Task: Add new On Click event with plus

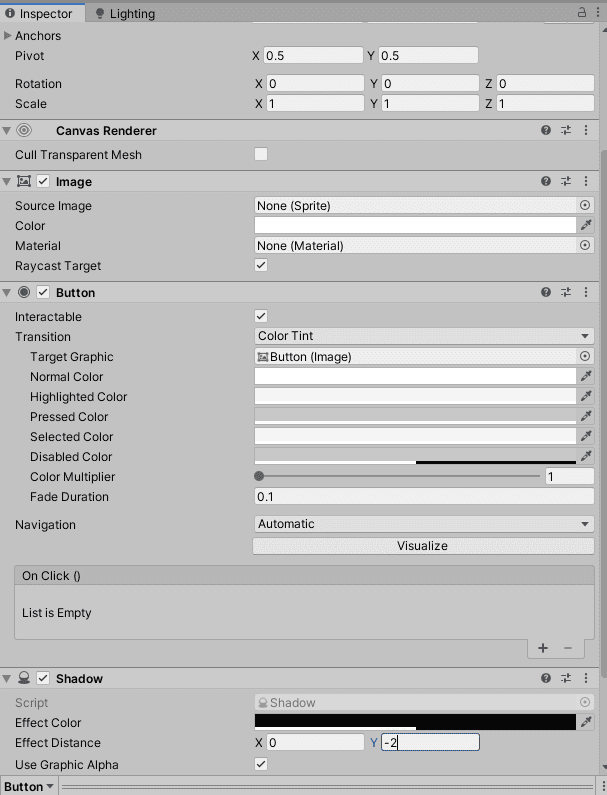Action: tap(543, 648)
